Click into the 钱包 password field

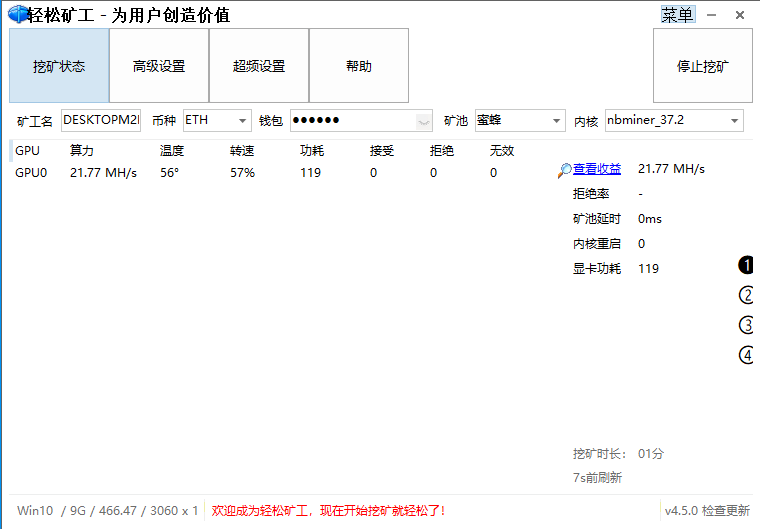361,120
